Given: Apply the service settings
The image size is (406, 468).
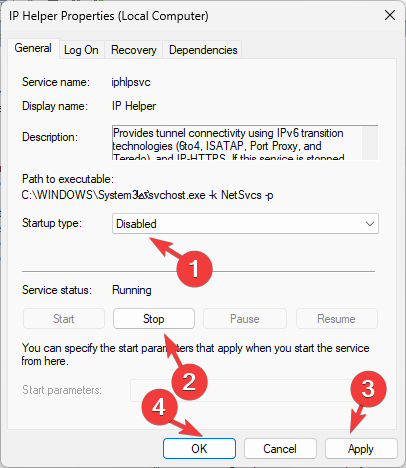Looking at the screenshot, I should pyautogui.click(x=361, y=449).
